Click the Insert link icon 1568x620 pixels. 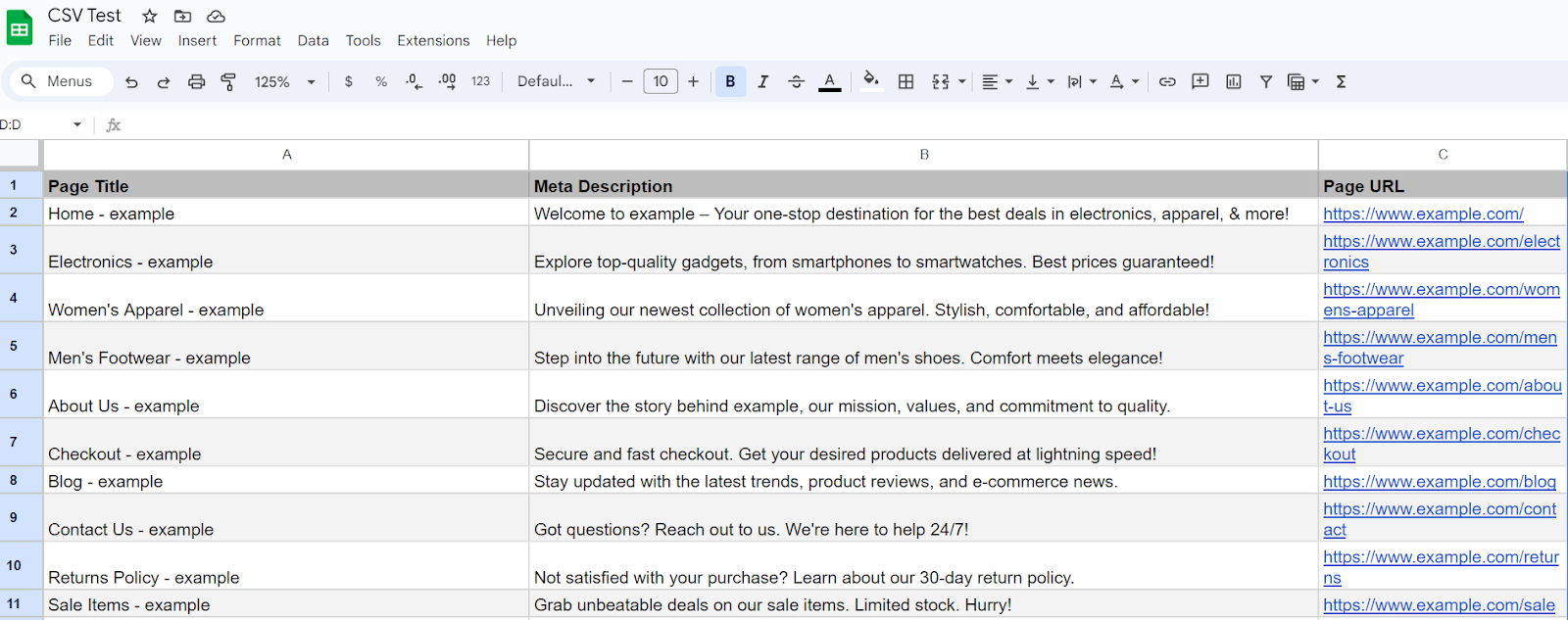pos(1167,82)
